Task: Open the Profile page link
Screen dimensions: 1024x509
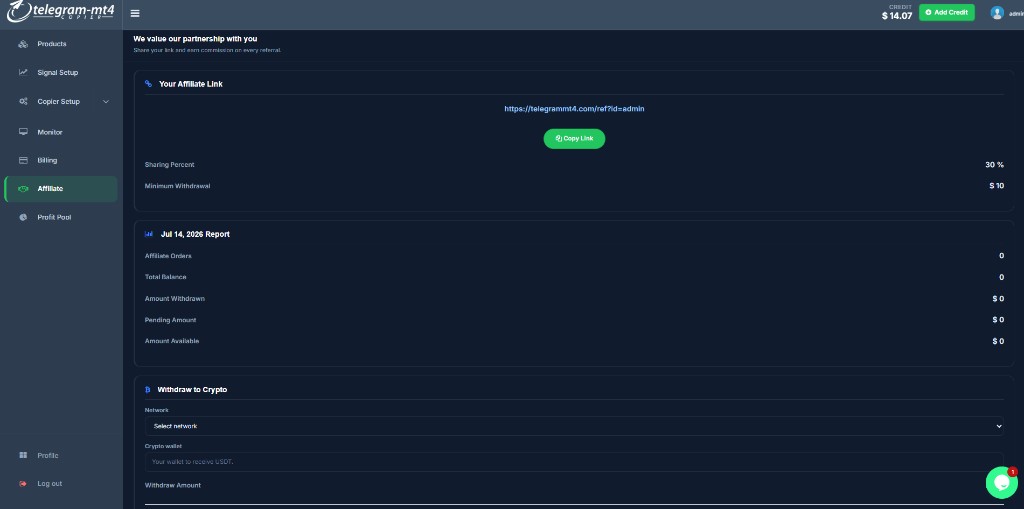Action: [48, 455]
